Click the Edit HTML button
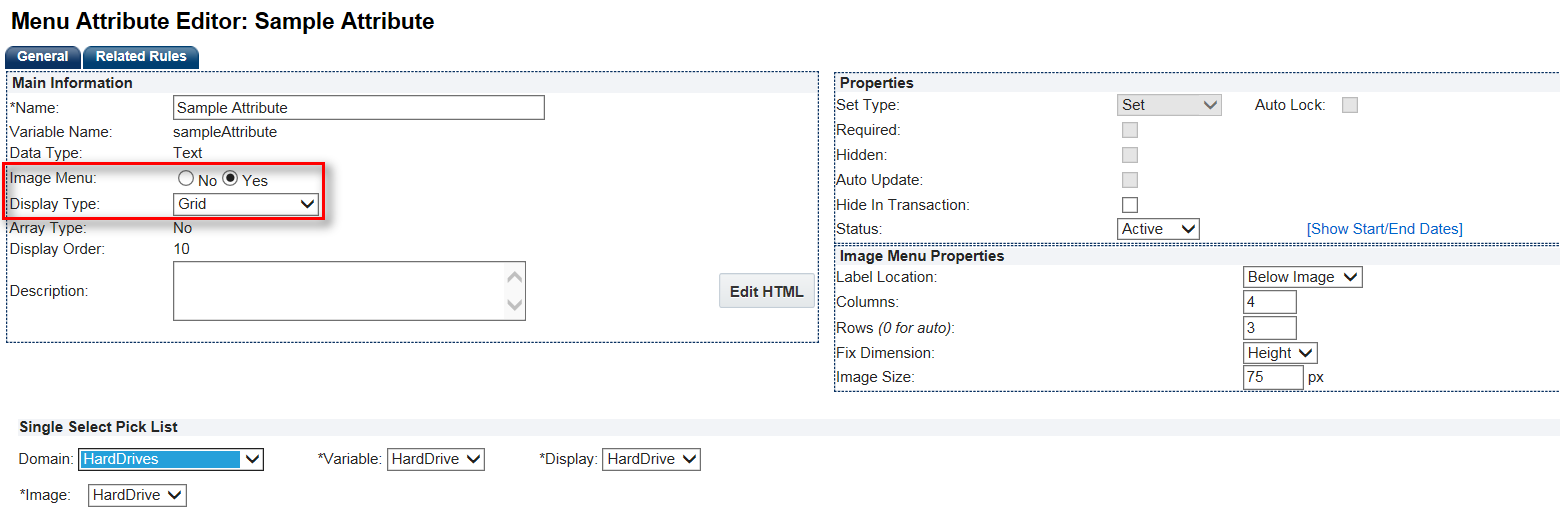The image size is (1560, 509). pos(766,291)
